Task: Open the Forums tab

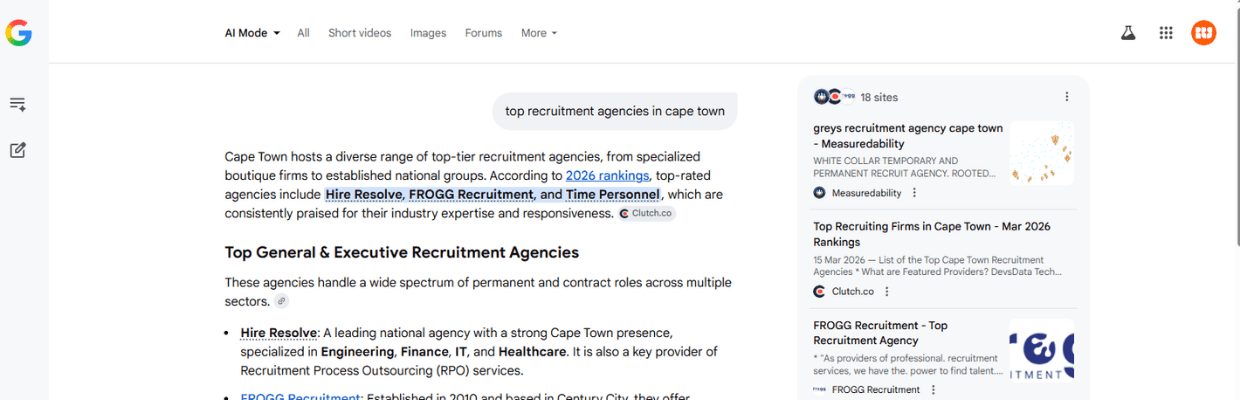Action: [x=483, y=33]
